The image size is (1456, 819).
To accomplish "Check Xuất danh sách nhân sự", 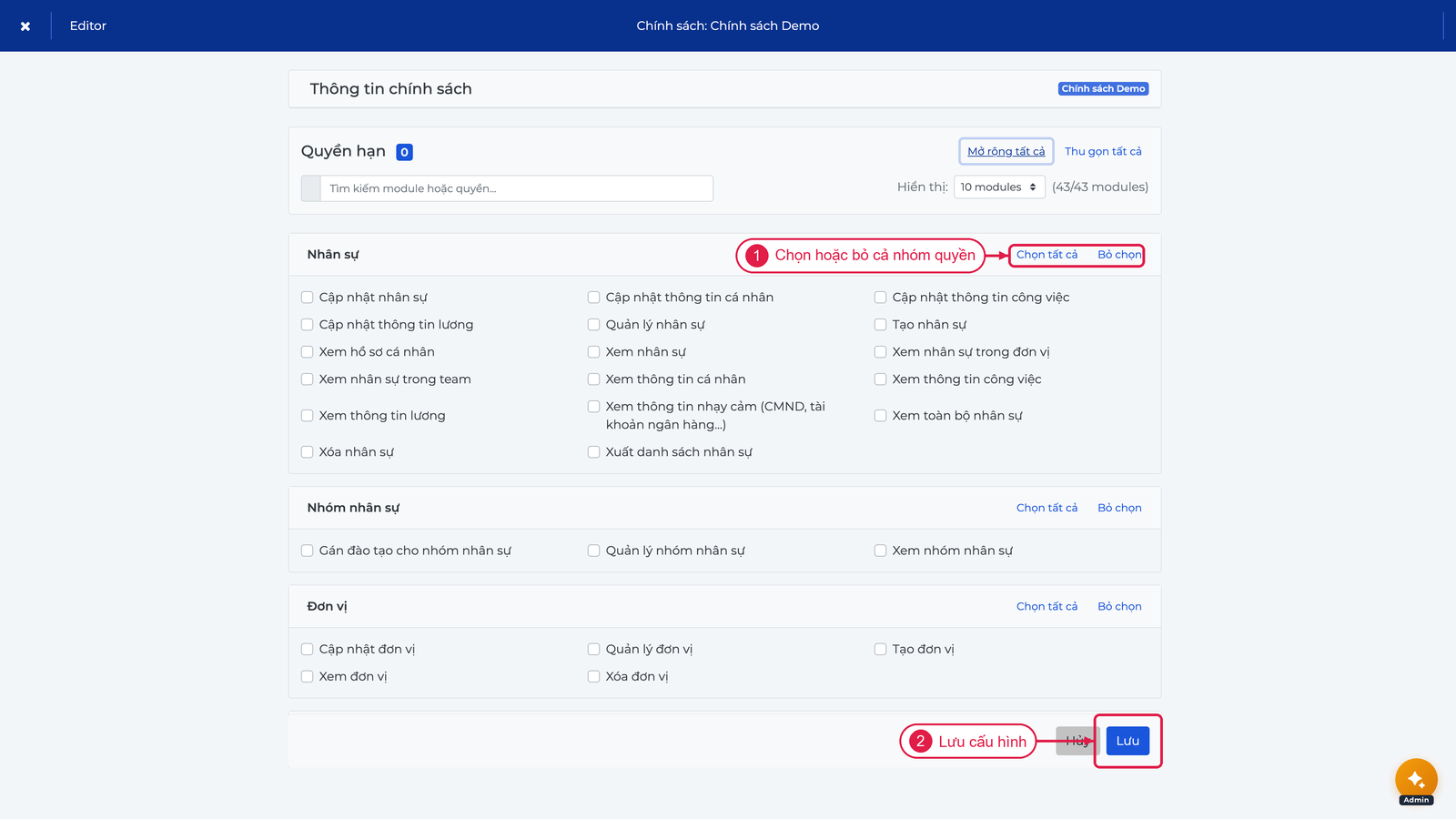I will click(x=594, y=452).
